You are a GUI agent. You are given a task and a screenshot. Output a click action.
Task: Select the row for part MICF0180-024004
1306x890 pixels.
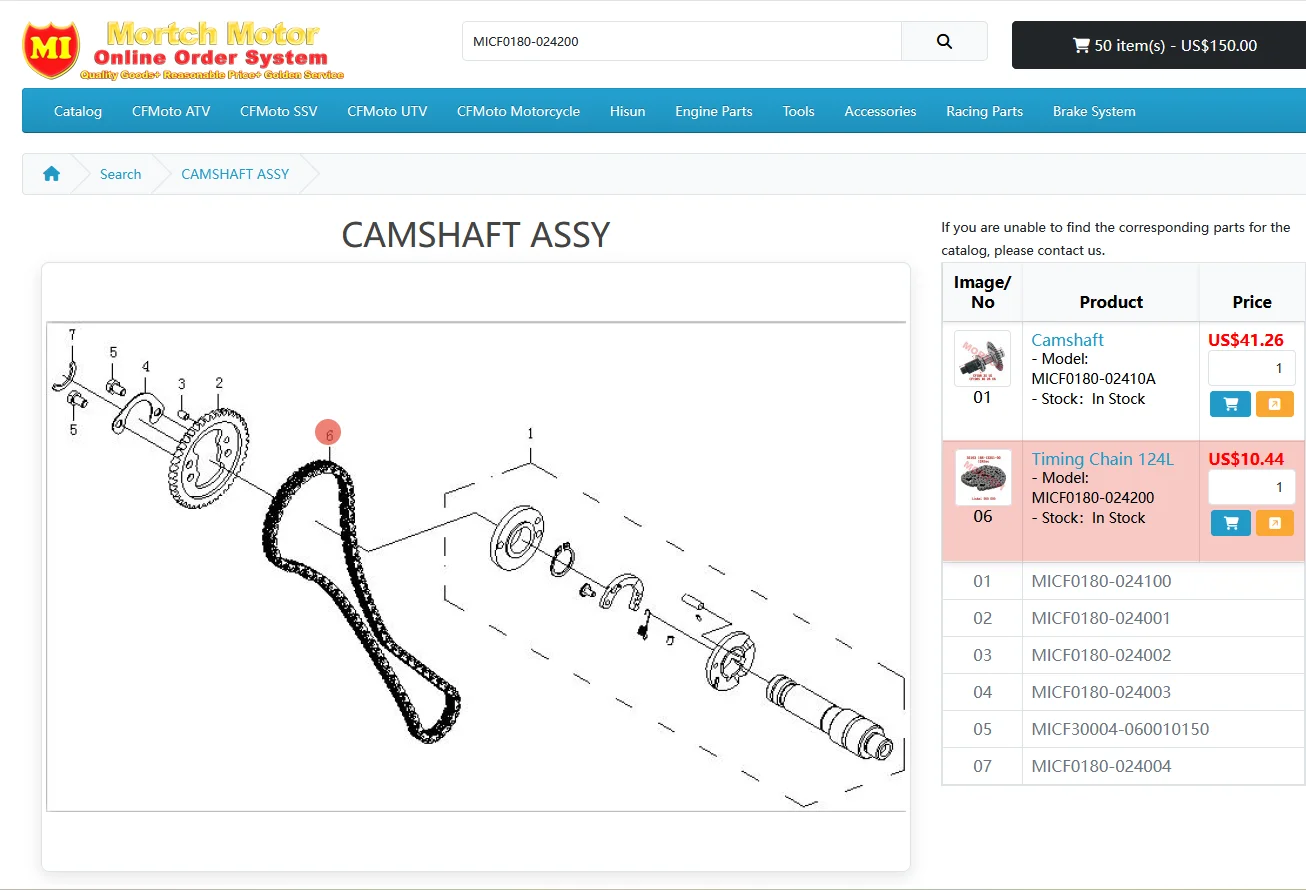click(1123, 766)
